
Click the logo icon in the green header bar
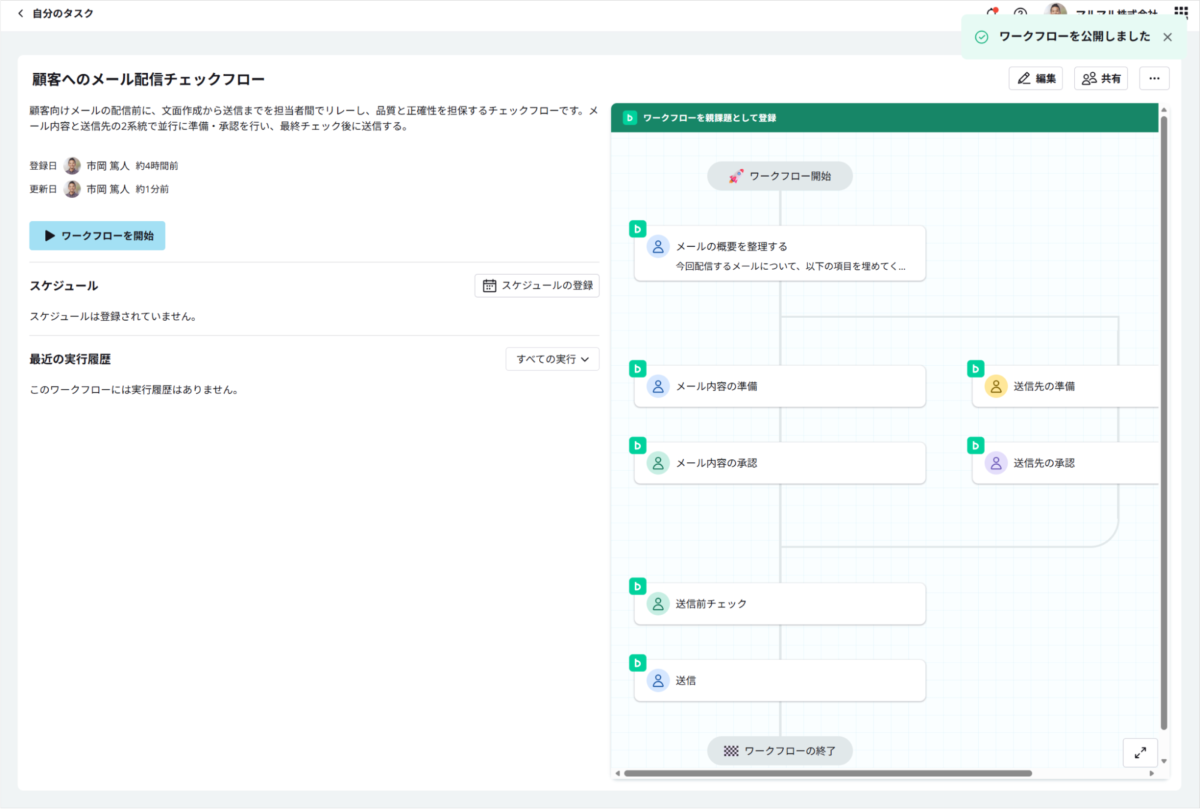point(630,118)
